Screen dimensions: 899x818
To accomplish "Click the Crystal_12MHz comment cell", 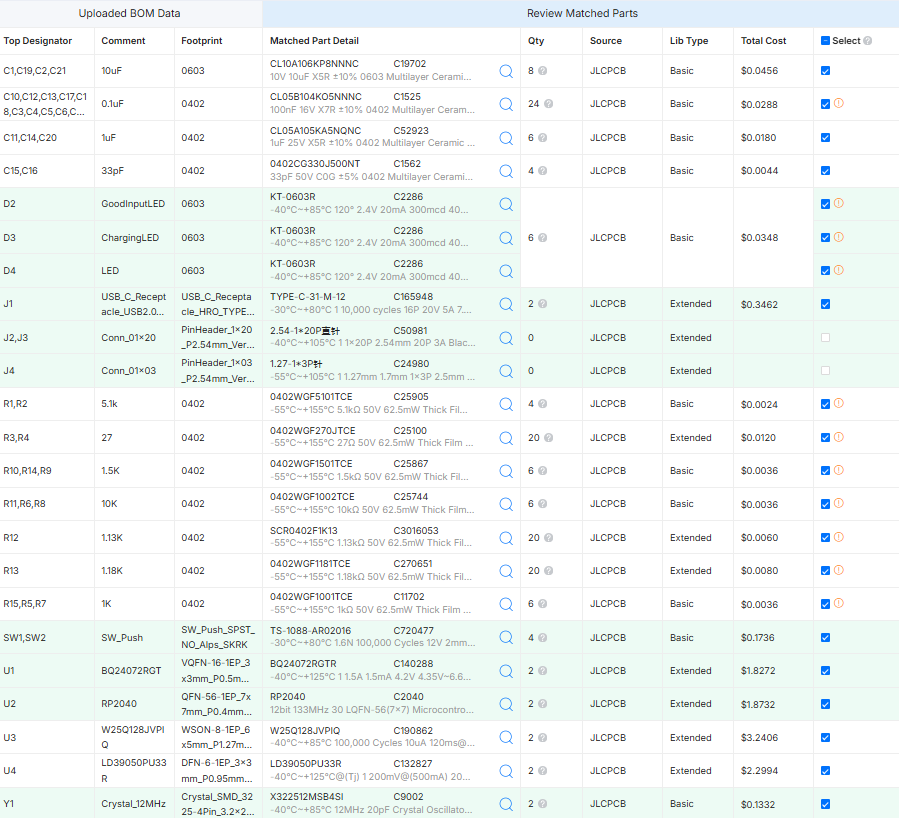I will coord(133,804).
